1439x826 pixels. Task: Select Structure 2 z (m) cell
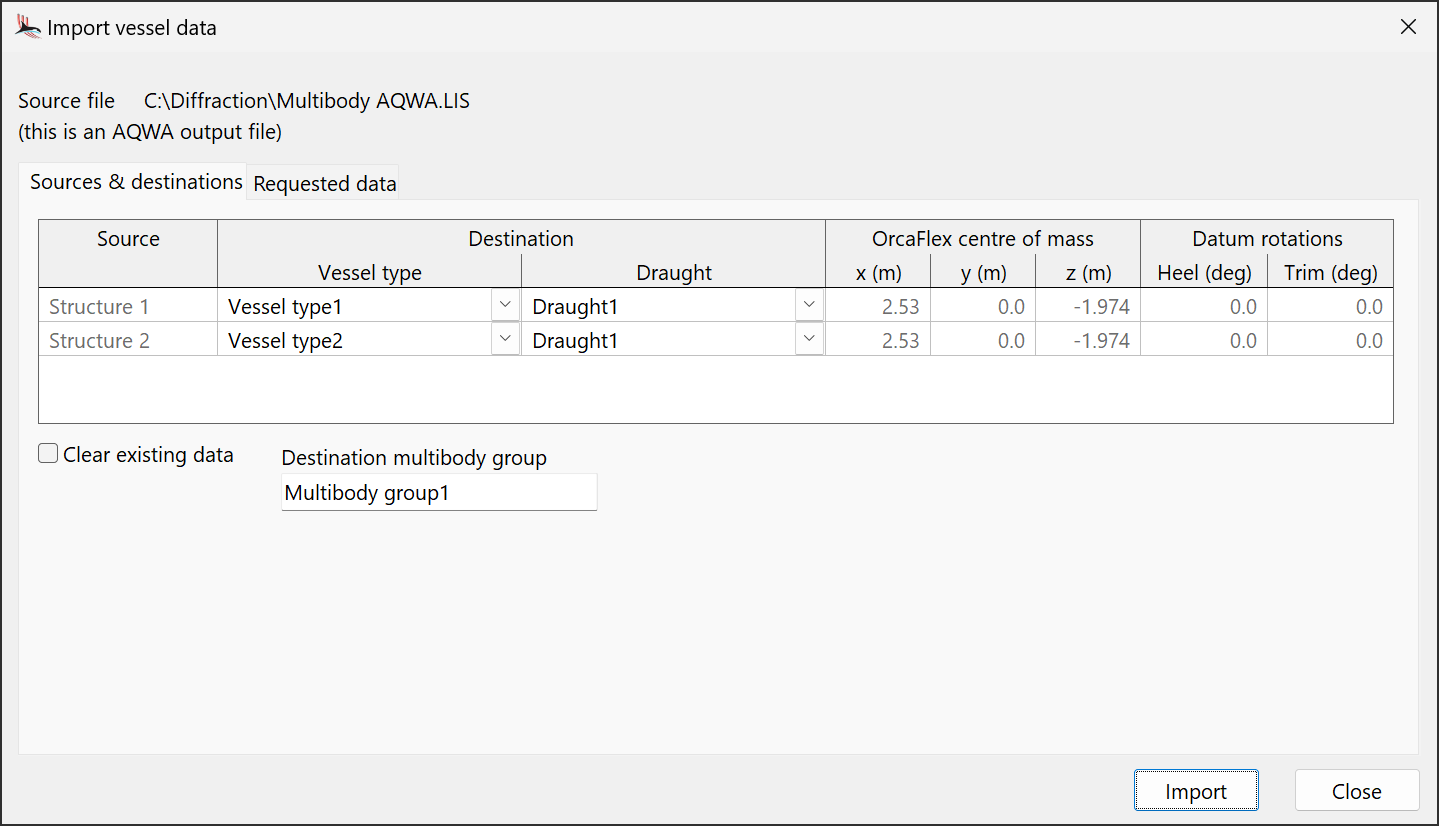(x=1088, y=341)
